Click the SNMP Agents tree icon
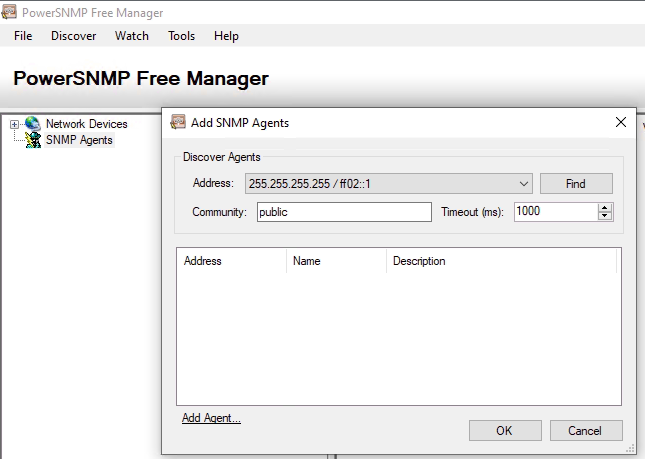Screen dimensions: 645x459 click(x=33, y=140)
